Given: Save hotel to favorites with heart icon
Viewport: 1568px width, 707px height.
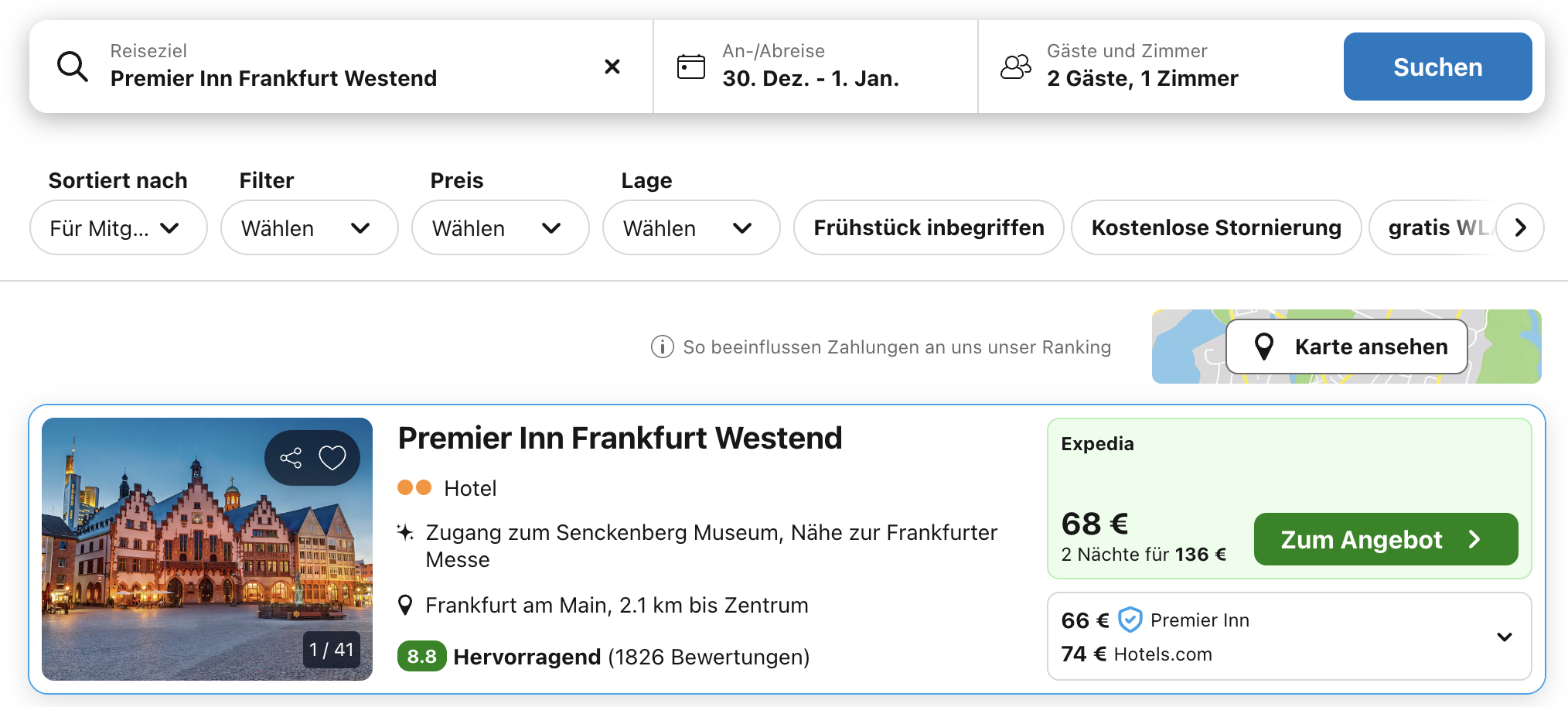Looking at the screenshot, I should pos(332,458).
